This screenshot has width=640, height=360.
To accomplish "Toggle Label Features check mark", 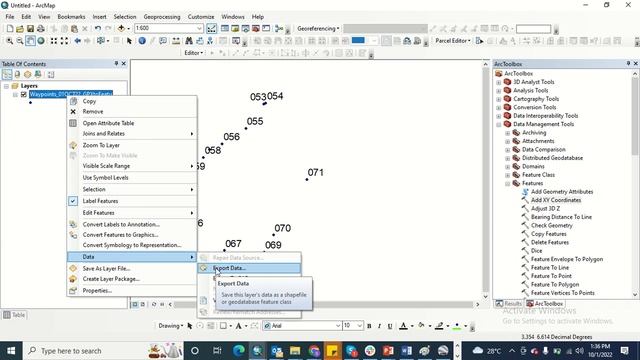I will tap(73, 201).
